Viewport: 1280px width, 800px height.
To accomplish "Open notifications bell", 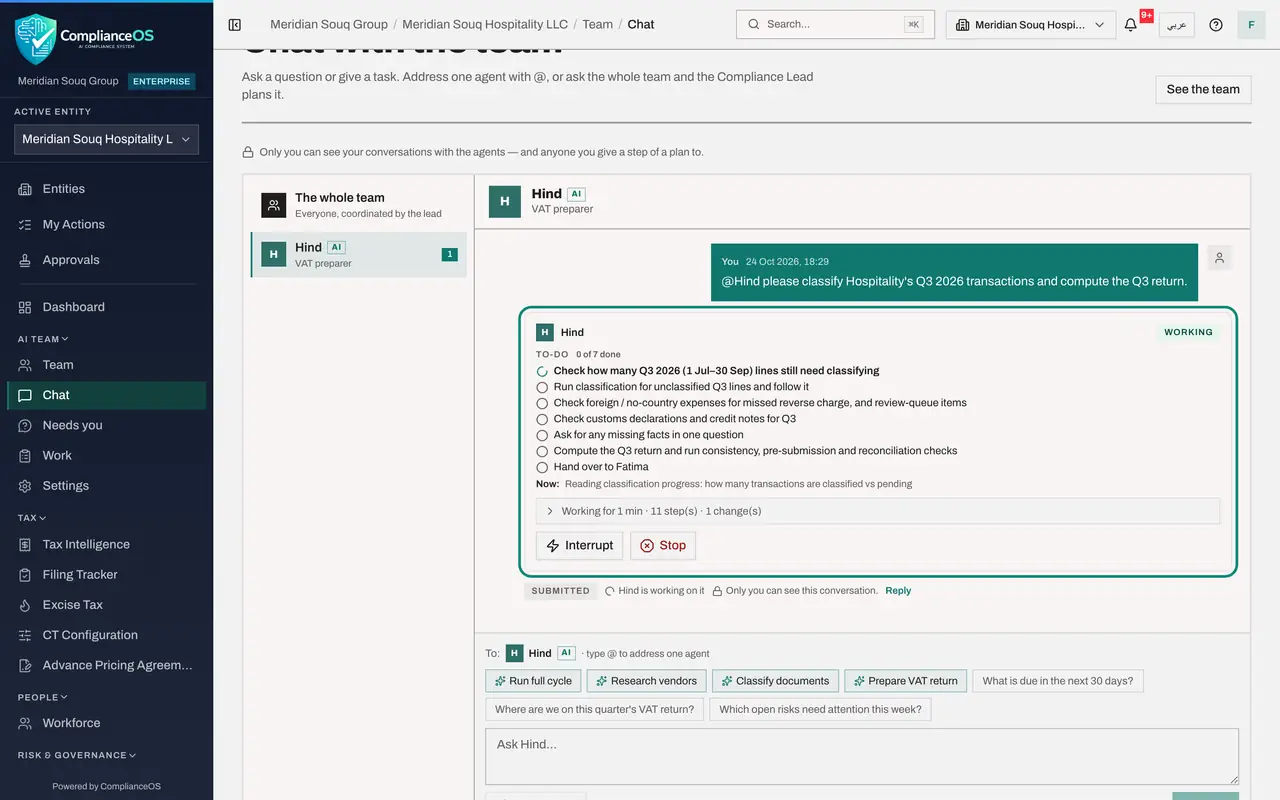I will tap(1131, 24).
